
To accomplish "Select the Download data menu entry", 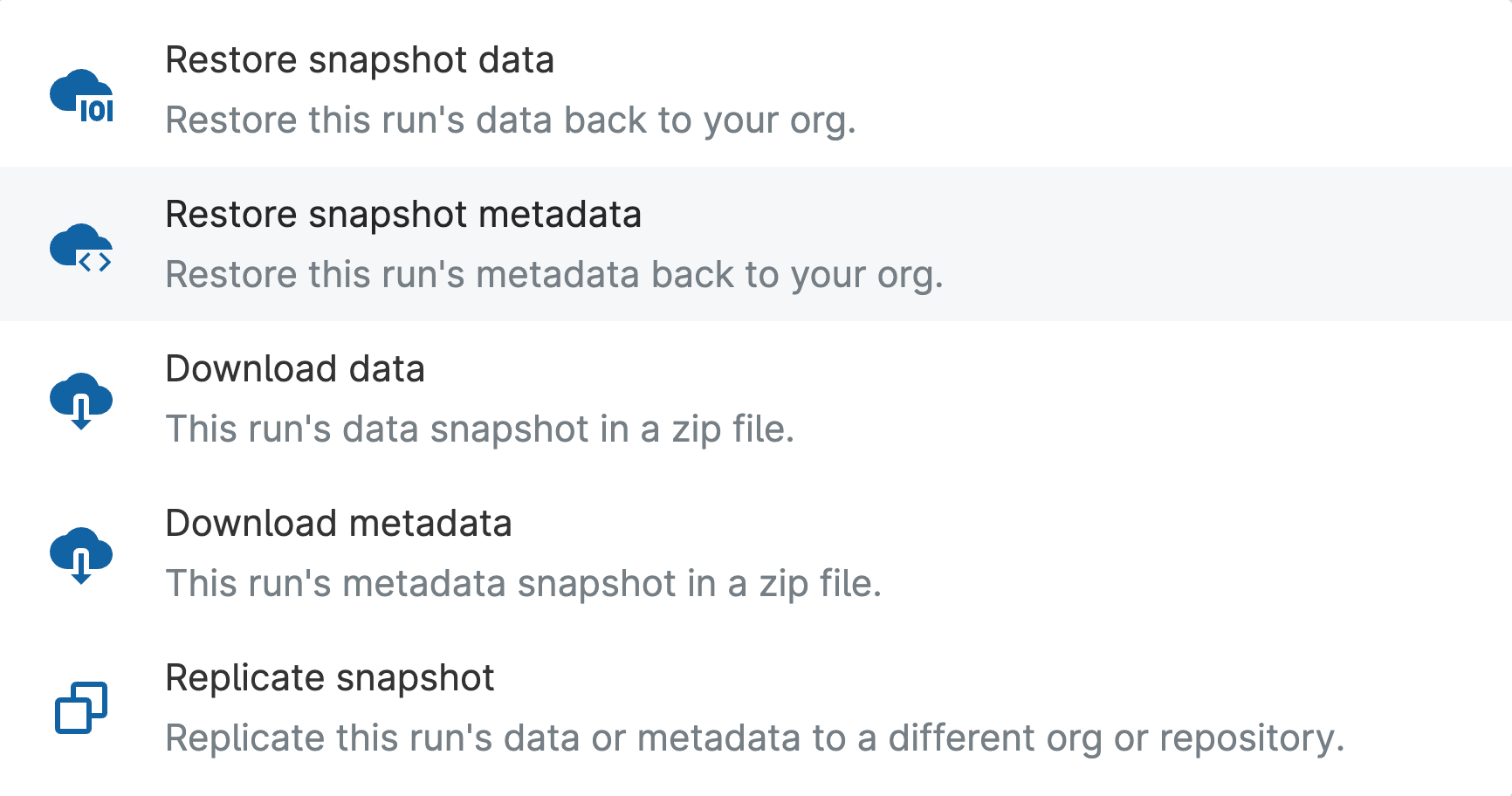I will coord(295,369).
